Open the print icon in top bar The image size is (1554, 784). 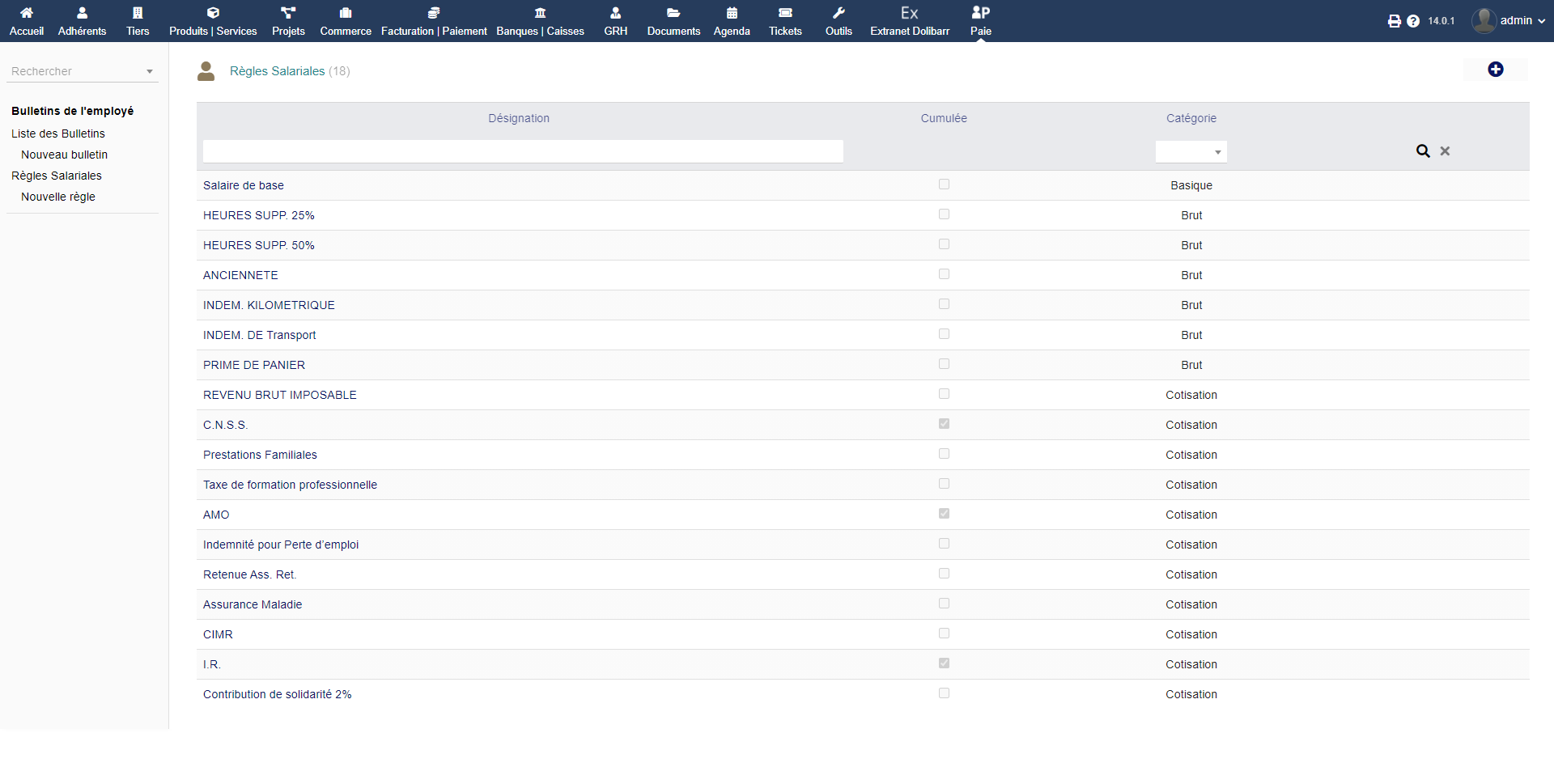click(1394, 21)
